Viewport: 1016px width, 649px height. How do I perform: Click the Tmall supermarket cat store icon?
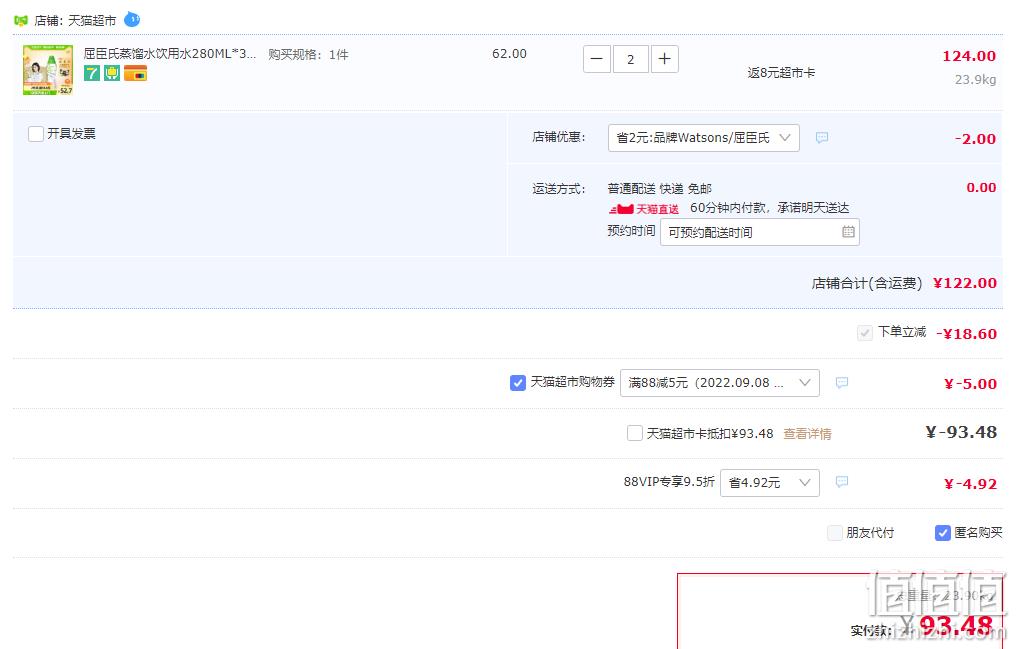click(x=21, y=20)
